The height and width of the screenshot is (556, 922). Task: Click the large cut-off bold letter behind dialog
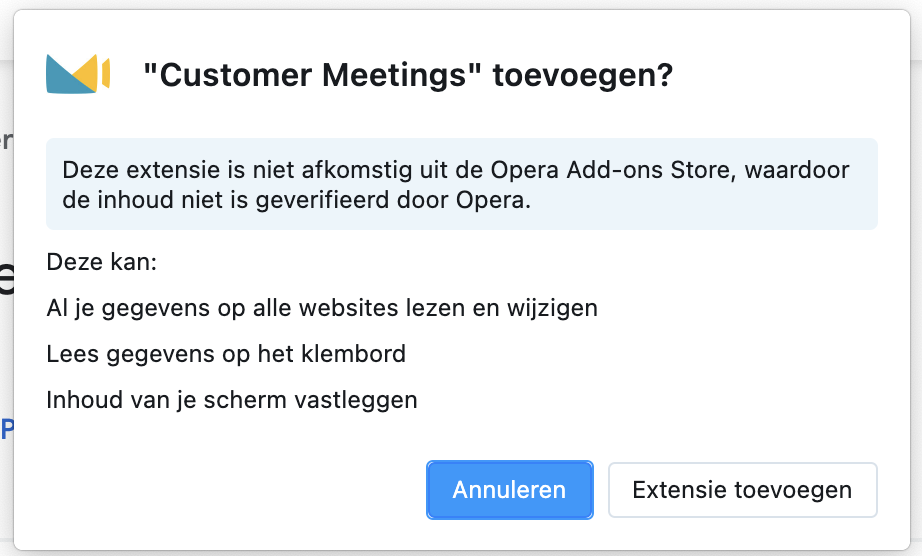[6, 277]
